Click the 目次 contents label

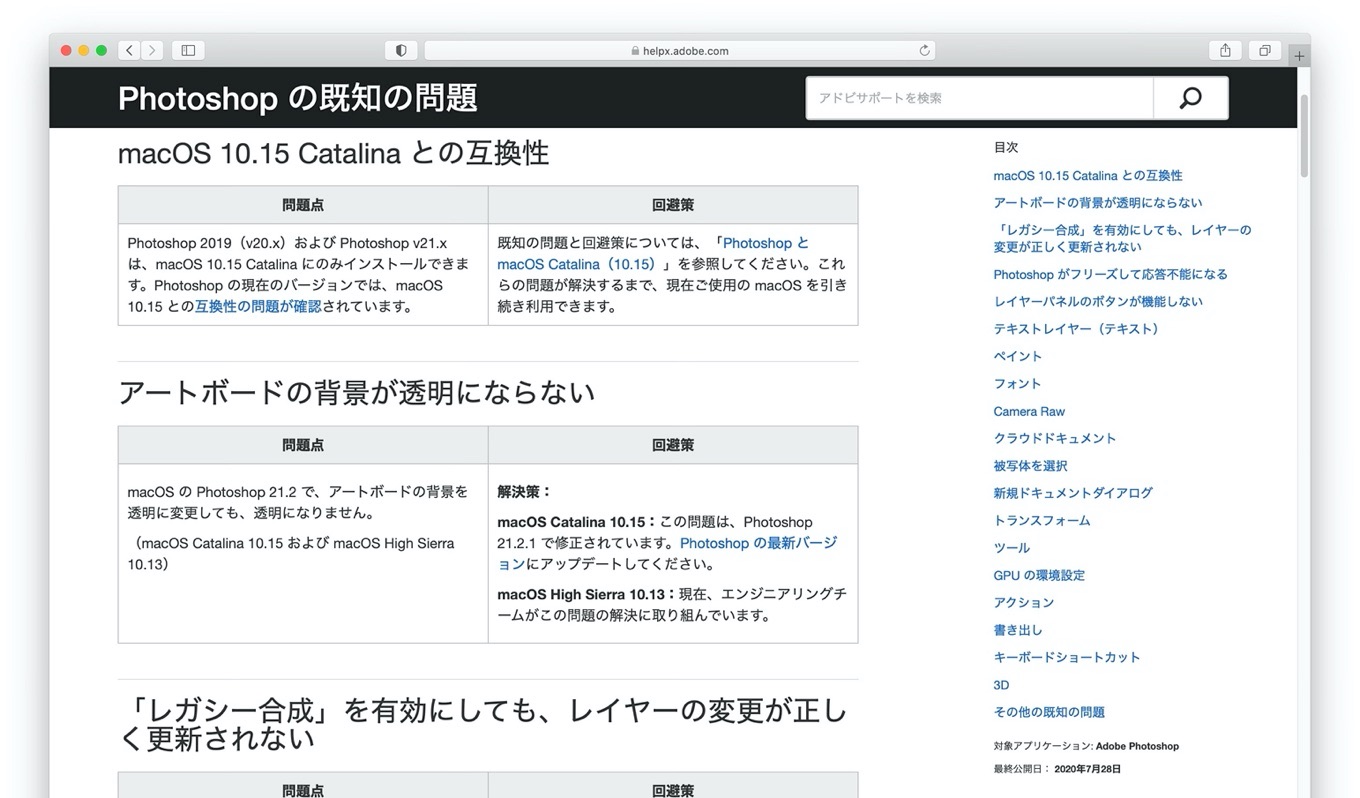(1006, 147)
